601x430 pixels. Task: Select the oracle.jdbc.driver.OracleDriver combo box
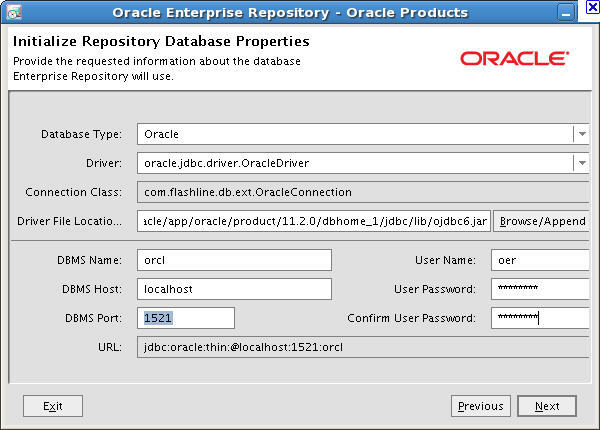354,163
